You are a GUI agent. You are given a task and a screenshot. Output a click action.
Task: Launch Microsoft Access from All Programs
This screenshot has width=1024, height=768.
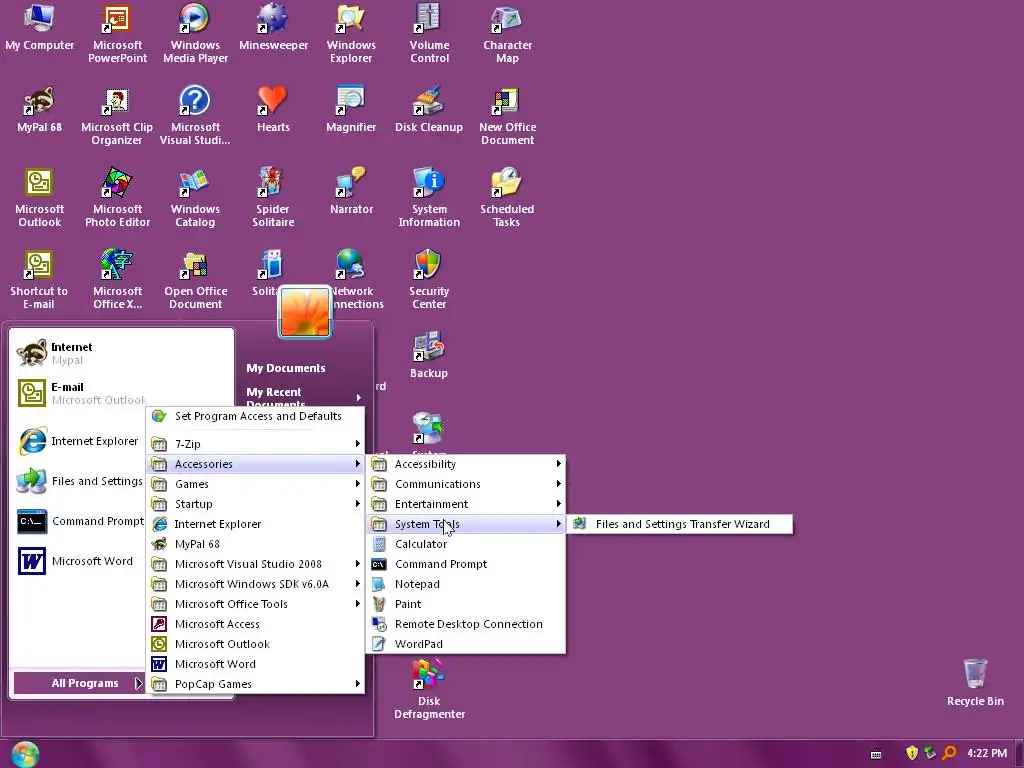point(255,624)
